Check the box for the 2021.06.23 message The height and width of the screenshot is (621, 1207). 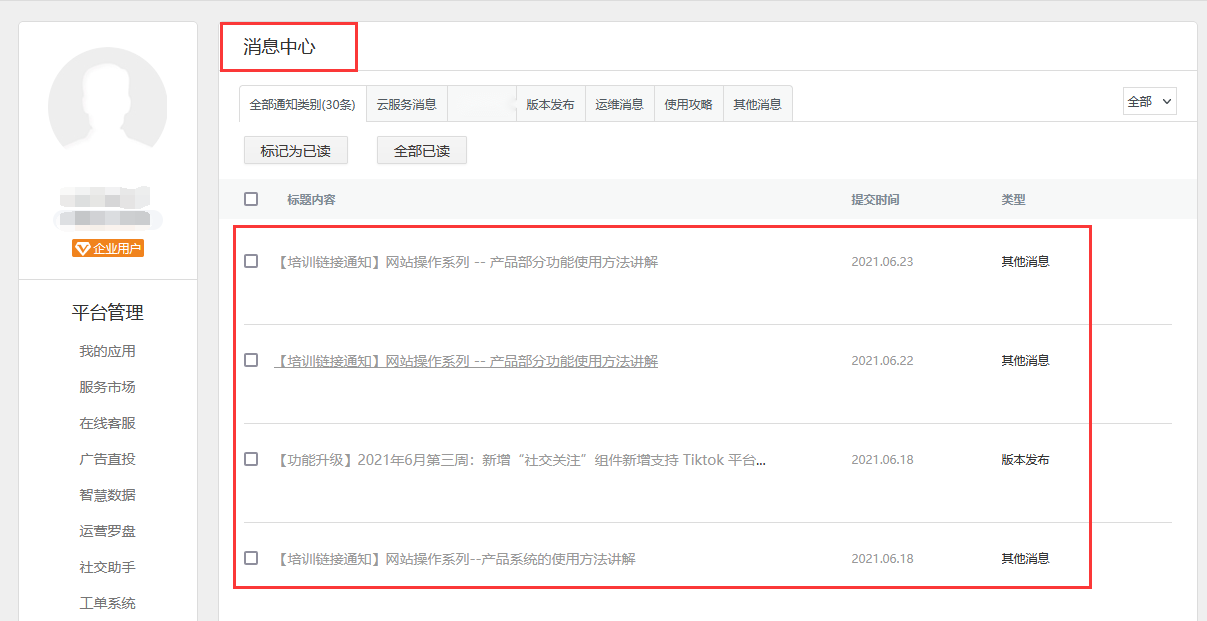(x=251, y=261)
